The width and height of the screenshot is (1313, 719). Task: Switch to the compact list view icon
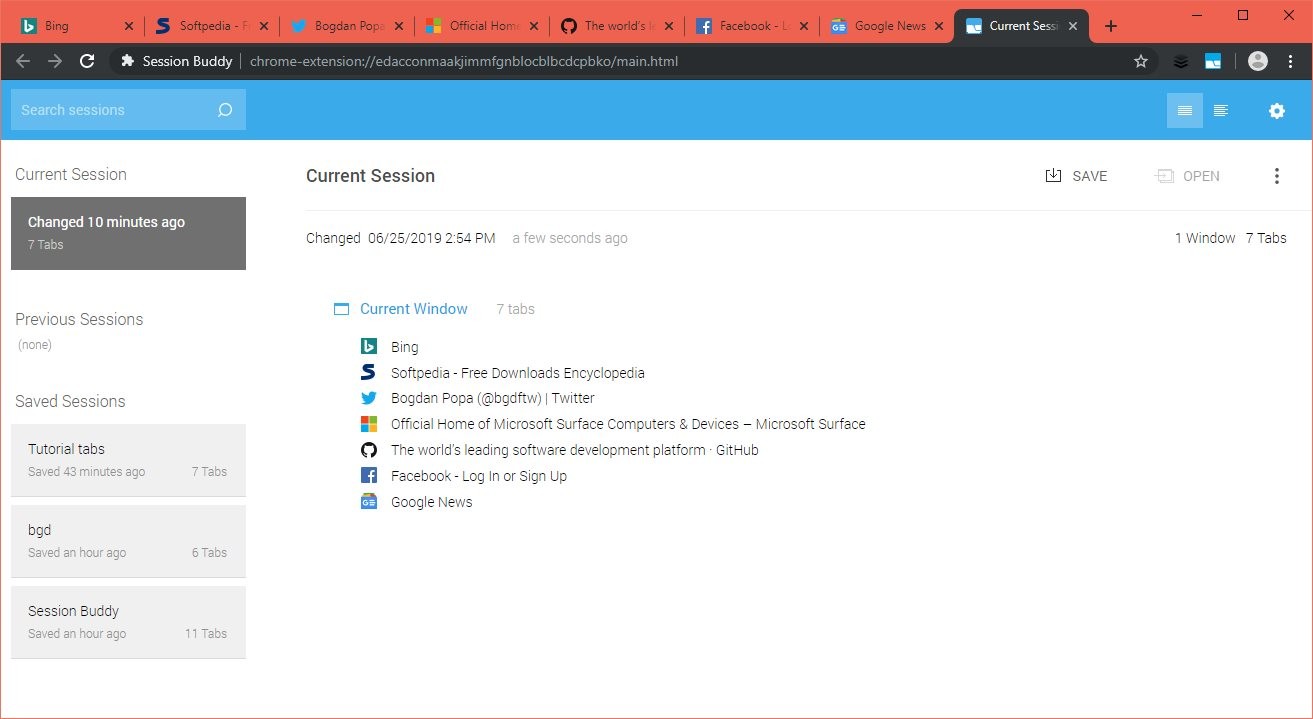click(1185, 110)
